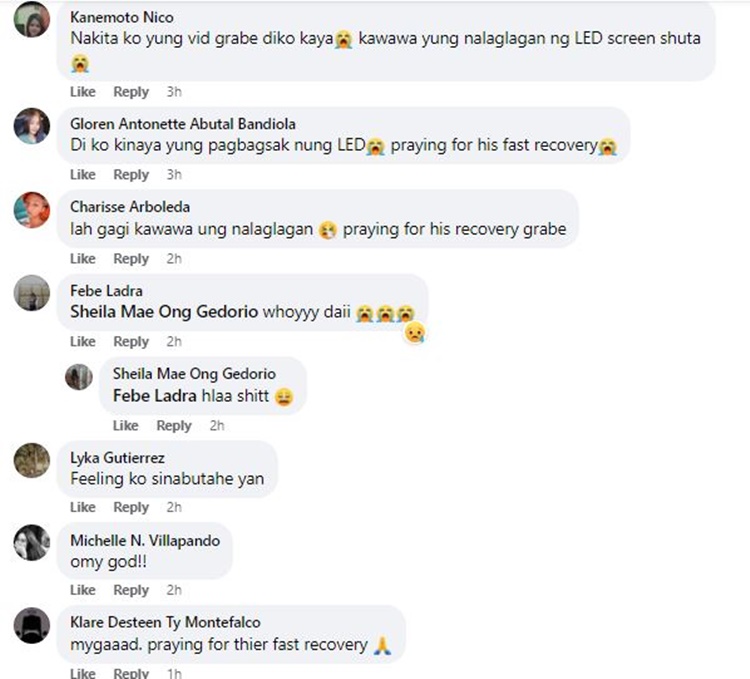Open Klare Desteen Ty Montefalco name link
The image size is (750, 679).
pos(165,622)
